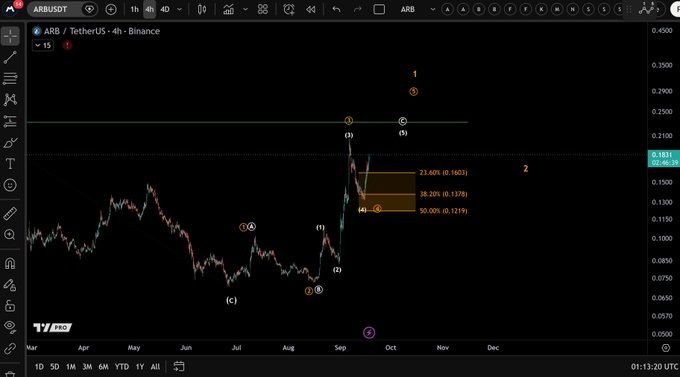
Task: Click the 0.1831 current price label
Action: coord(663,159)
